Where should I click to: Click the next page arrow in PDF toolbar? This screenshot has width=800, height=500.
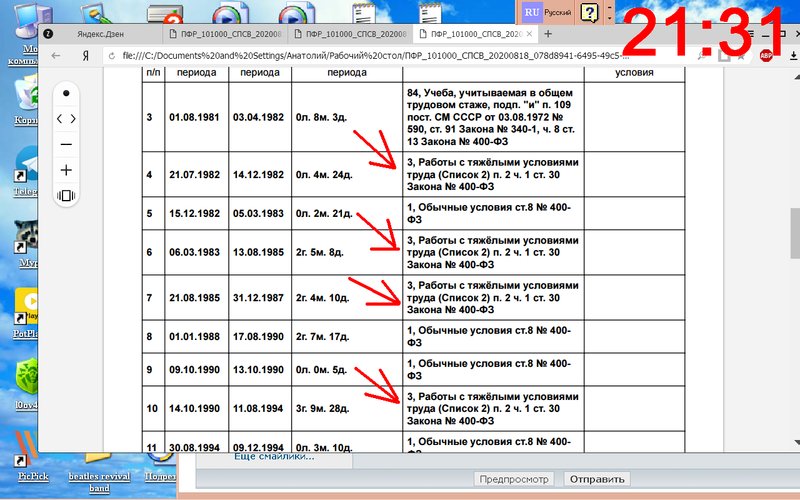click(x=73, y=118)
